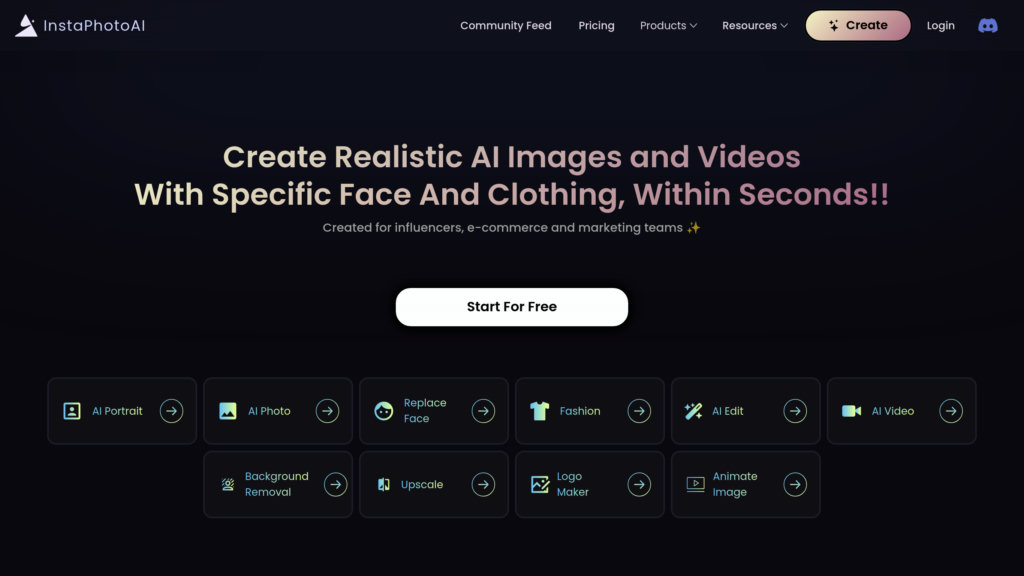Go to the Pricing page
The height and width of the screenshot is (576, 1024).
[596, 26]
